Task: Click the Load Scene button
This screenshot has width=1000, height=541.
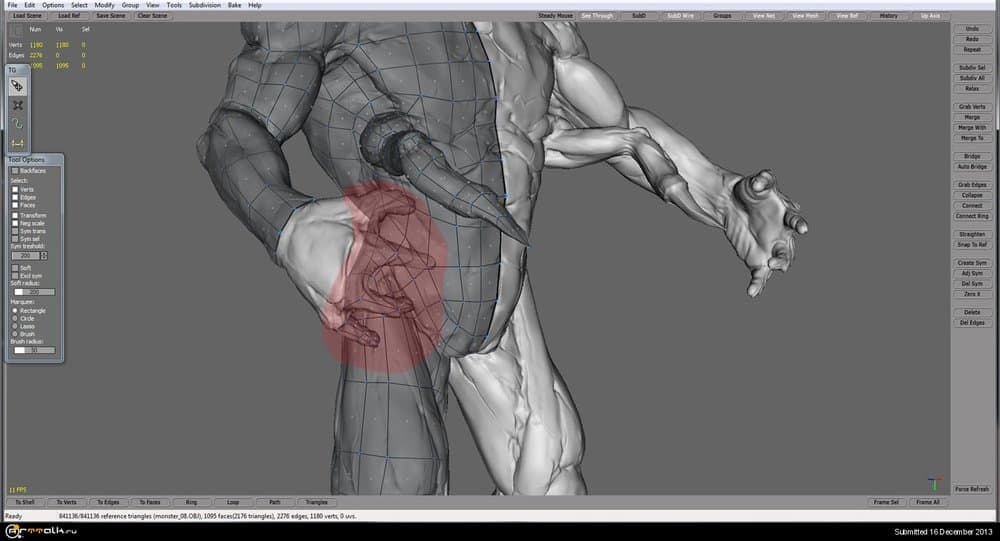Action: pyautogui.click(x=27, y=15)
